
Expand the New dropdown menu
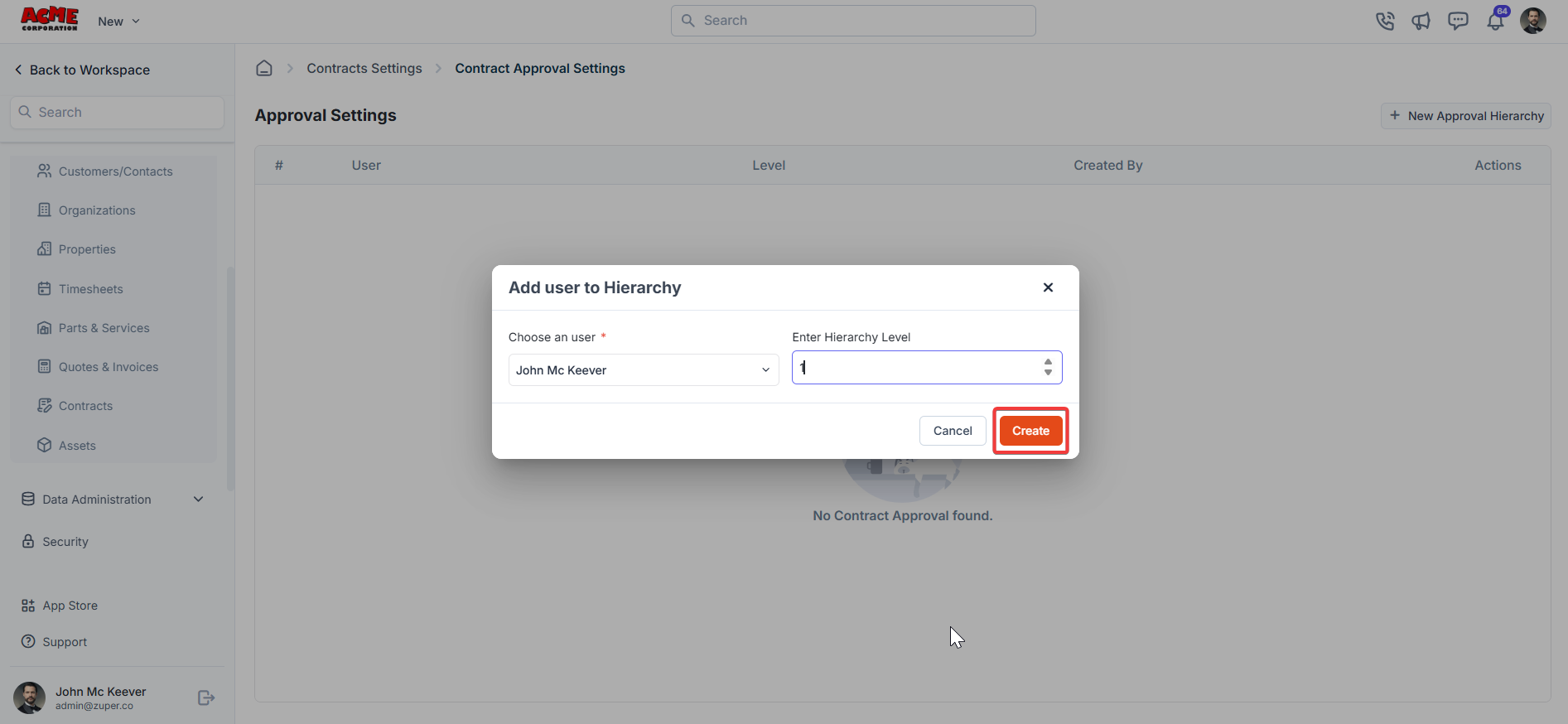click(x=118, y=22)
